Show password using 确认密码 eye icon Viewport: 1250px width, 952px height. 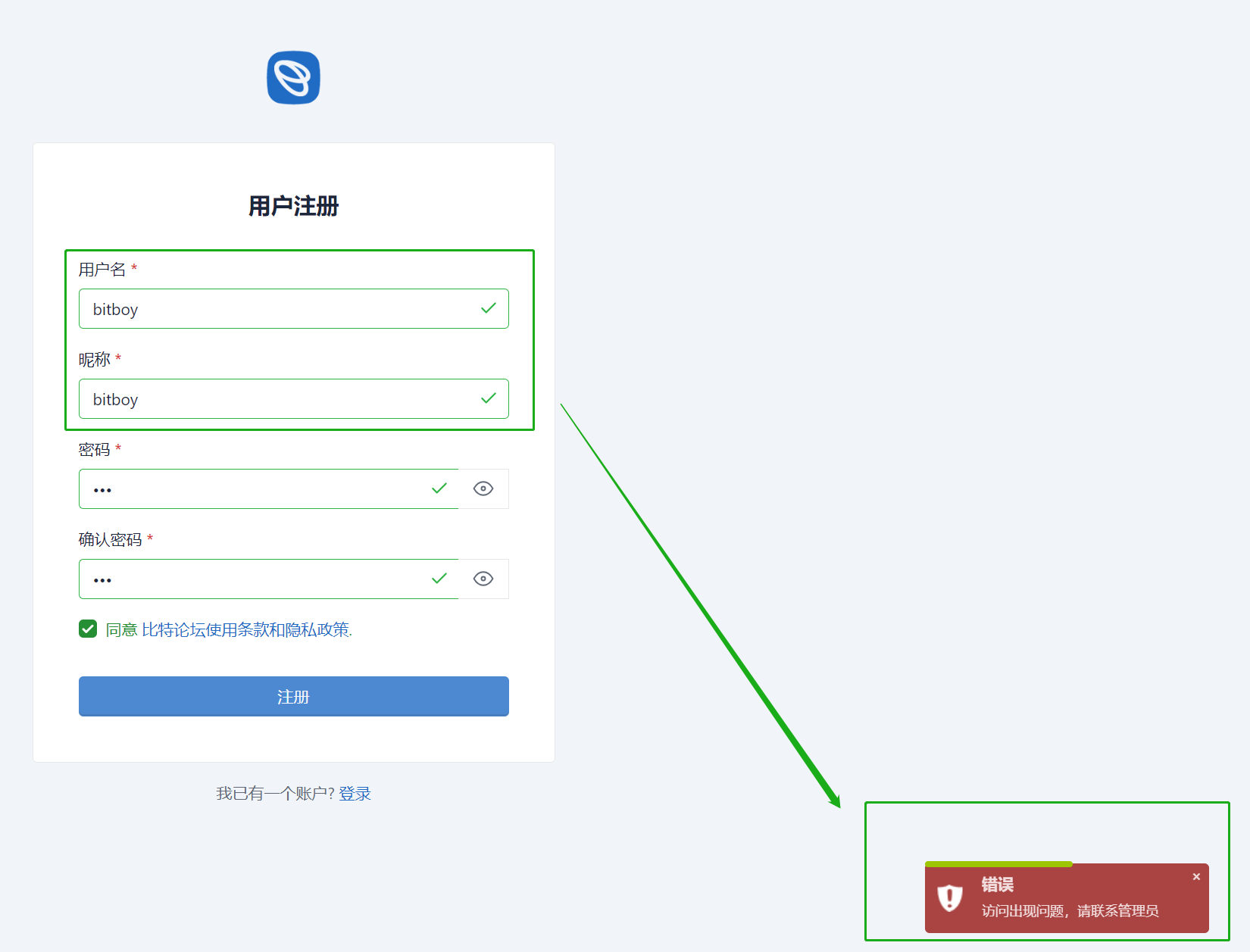[483, 579]
